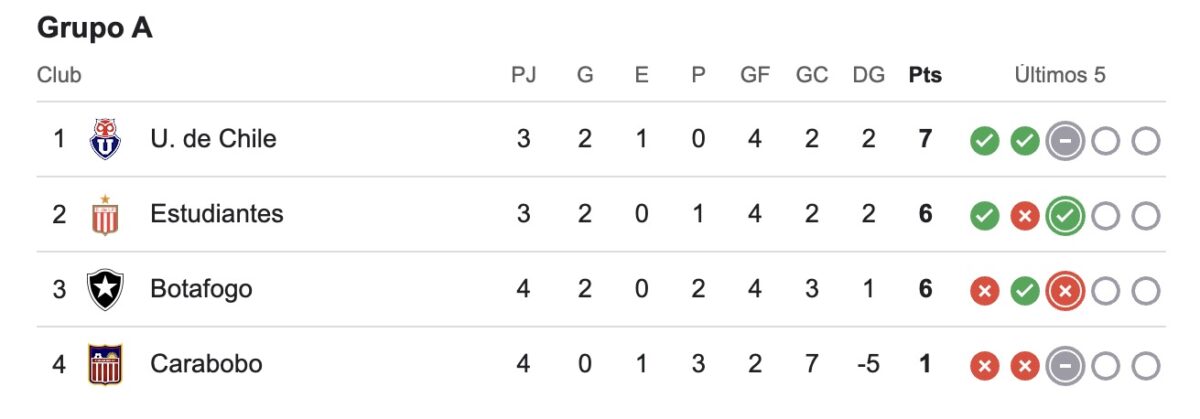Click Botafogo's circled red loss icon
The height and width of the screenshot is (419, 1200).
pyautogui.click(x=1065, y=291)
